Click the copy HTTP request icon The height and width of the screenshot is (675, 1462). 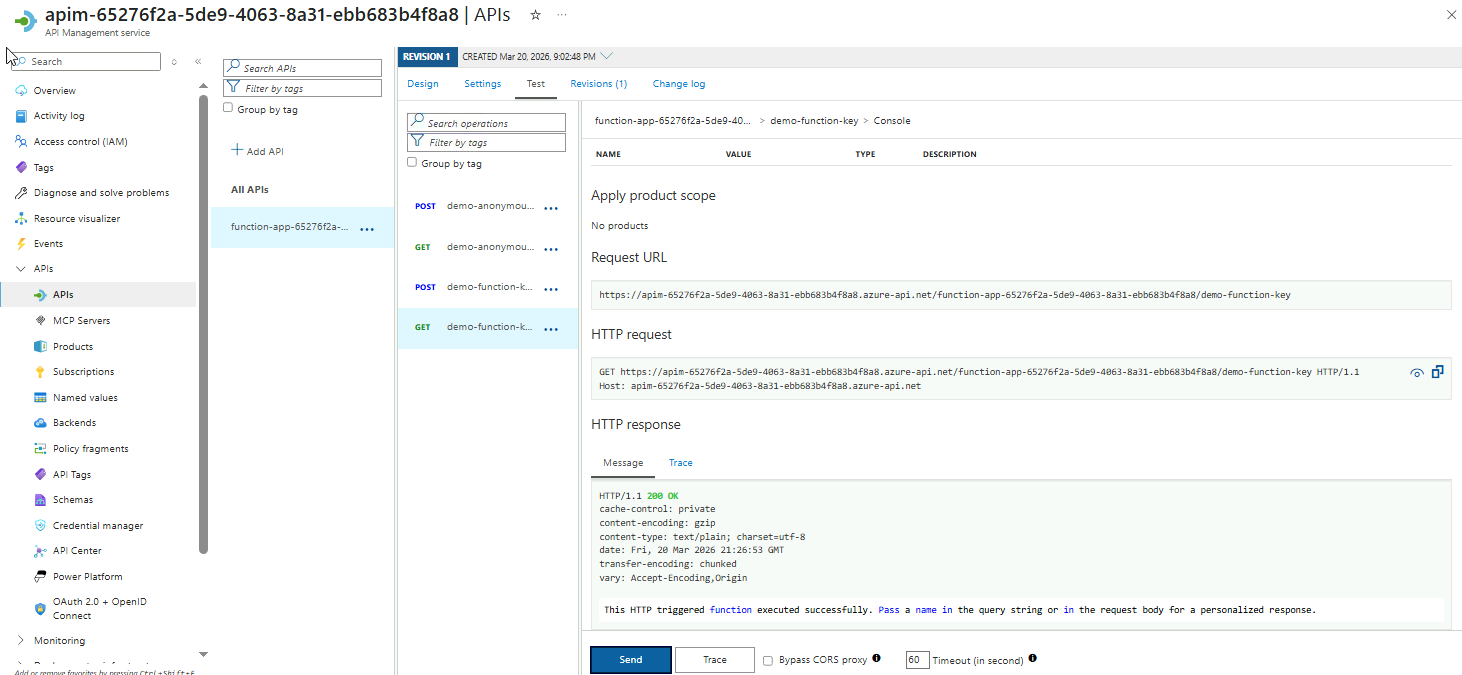[x=1437, y=372]
